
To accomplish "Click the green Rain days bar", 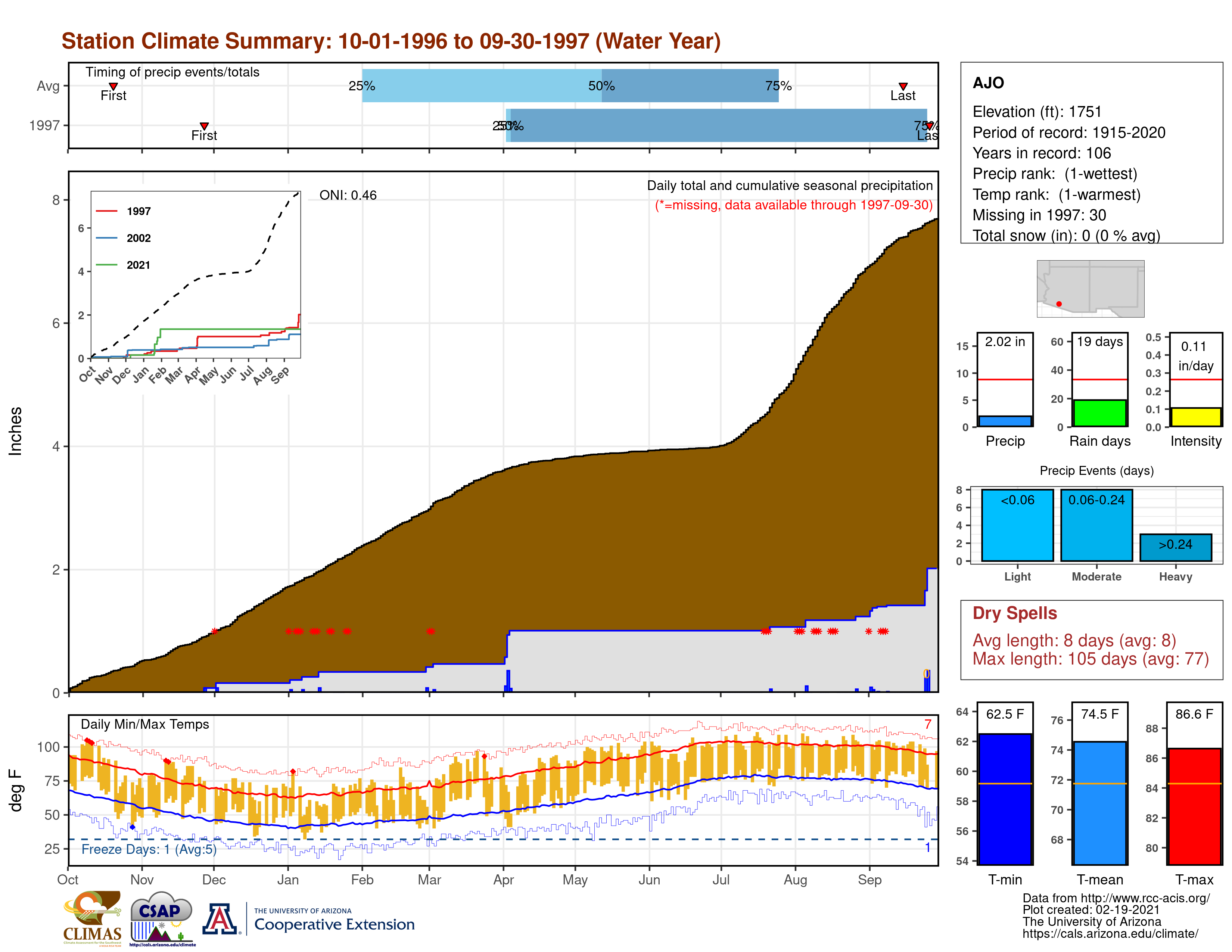I will tap(1099, 413).
